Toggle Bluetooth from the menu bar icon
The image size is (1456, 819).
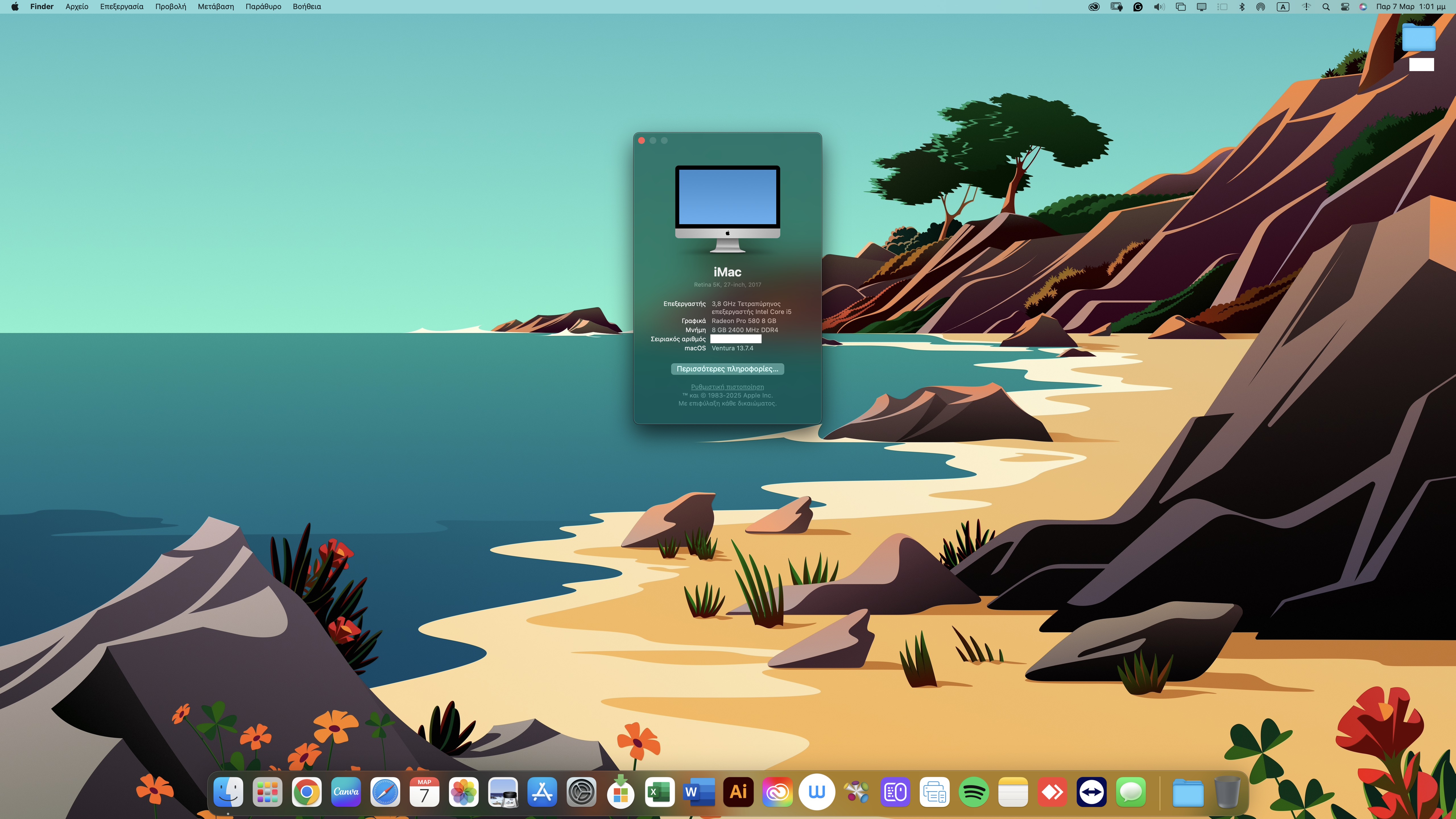(x=1242, y=7)
